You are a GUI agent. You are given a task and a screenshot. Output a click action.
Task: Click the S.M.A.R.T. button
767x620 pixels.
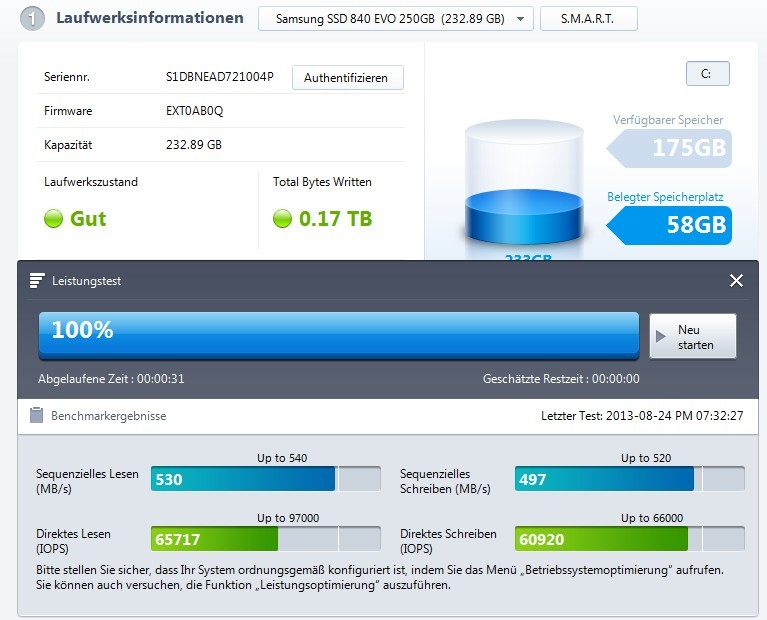click(588, 19)
